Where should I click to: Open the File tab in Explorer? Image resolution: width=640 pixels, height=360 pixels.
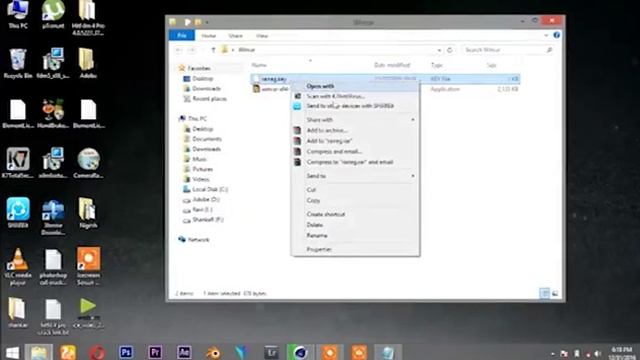[x=182, y=36]
